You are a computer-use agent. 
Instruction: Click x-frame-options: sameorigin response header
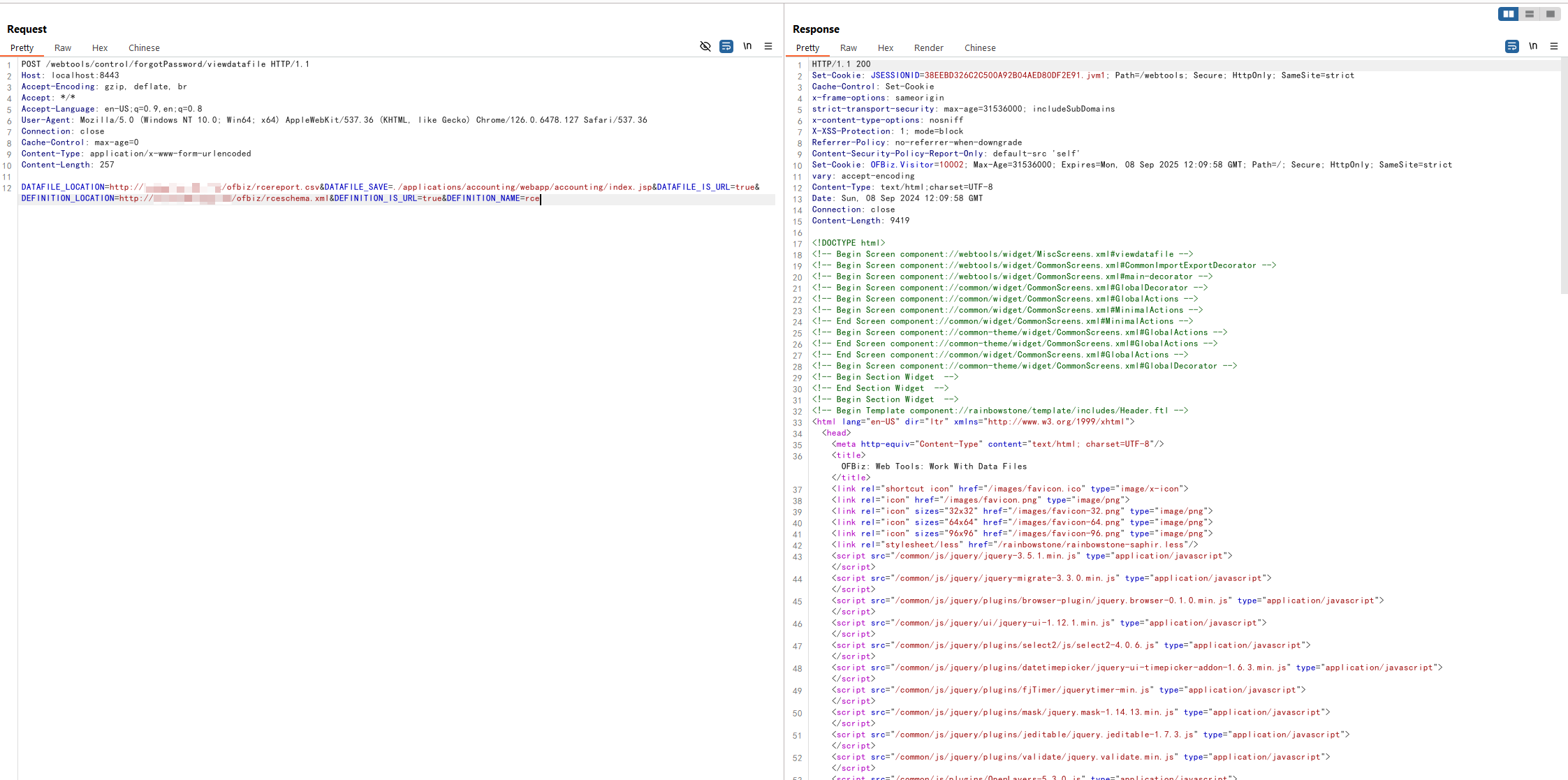point(878,98)
